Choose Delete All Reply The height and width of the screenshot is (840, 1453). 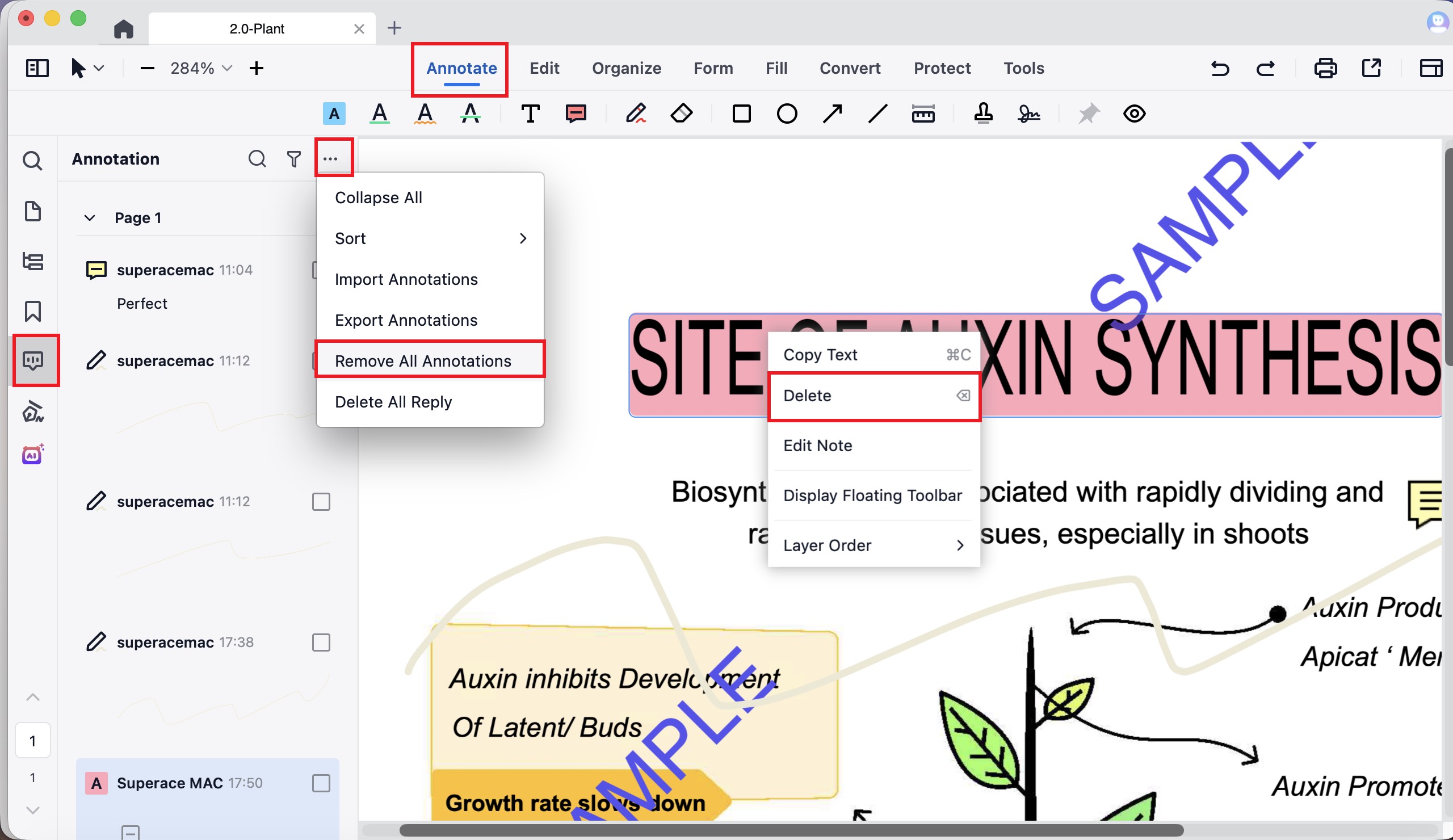click(430, 402)
